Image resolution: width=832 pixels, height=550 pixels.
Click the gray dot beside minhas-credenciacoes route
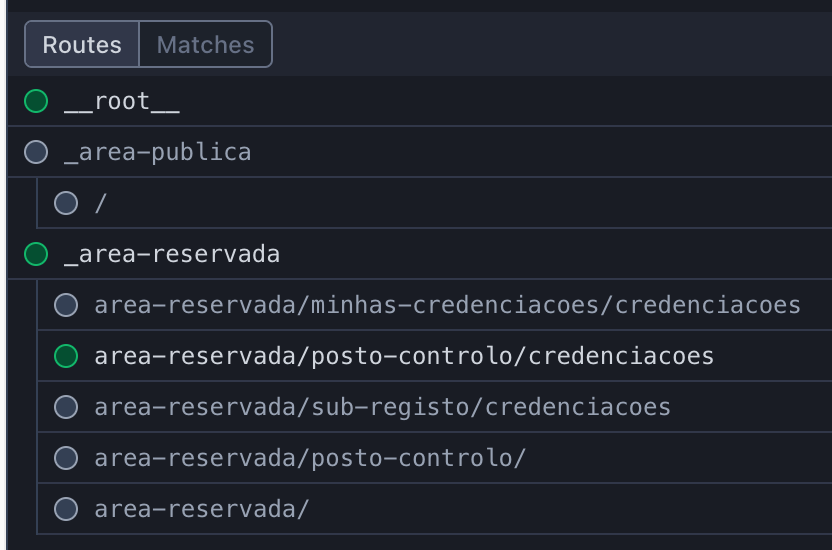[66, 305]
